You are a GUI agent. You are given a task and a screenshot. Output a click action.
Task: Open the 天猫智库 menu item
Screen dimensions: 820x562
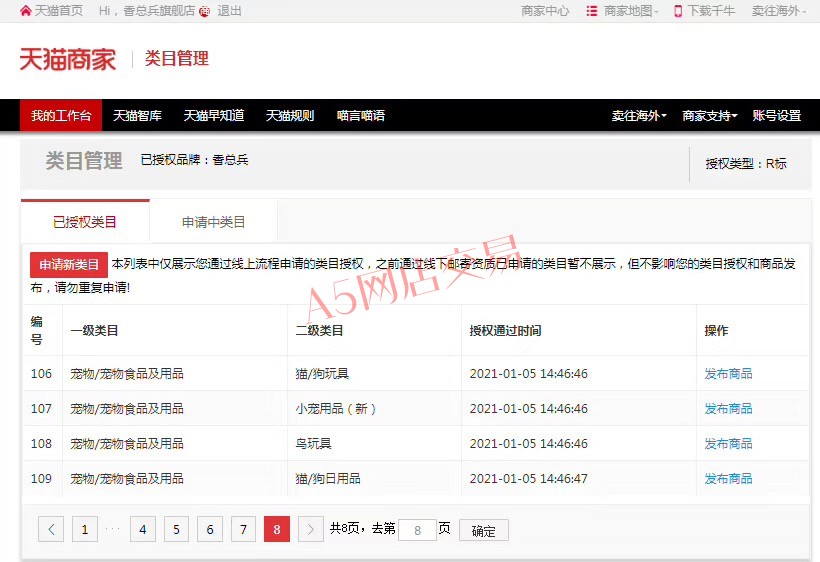(x=138, y=115)
